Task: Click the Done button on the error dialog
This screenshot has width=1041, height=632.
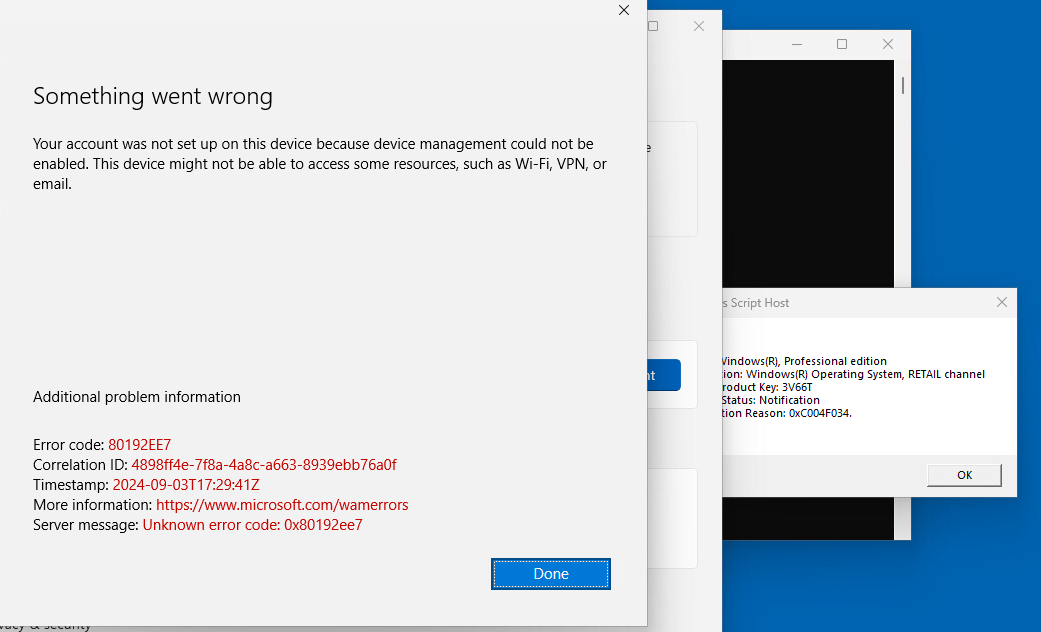Action: tap(550, 573)
